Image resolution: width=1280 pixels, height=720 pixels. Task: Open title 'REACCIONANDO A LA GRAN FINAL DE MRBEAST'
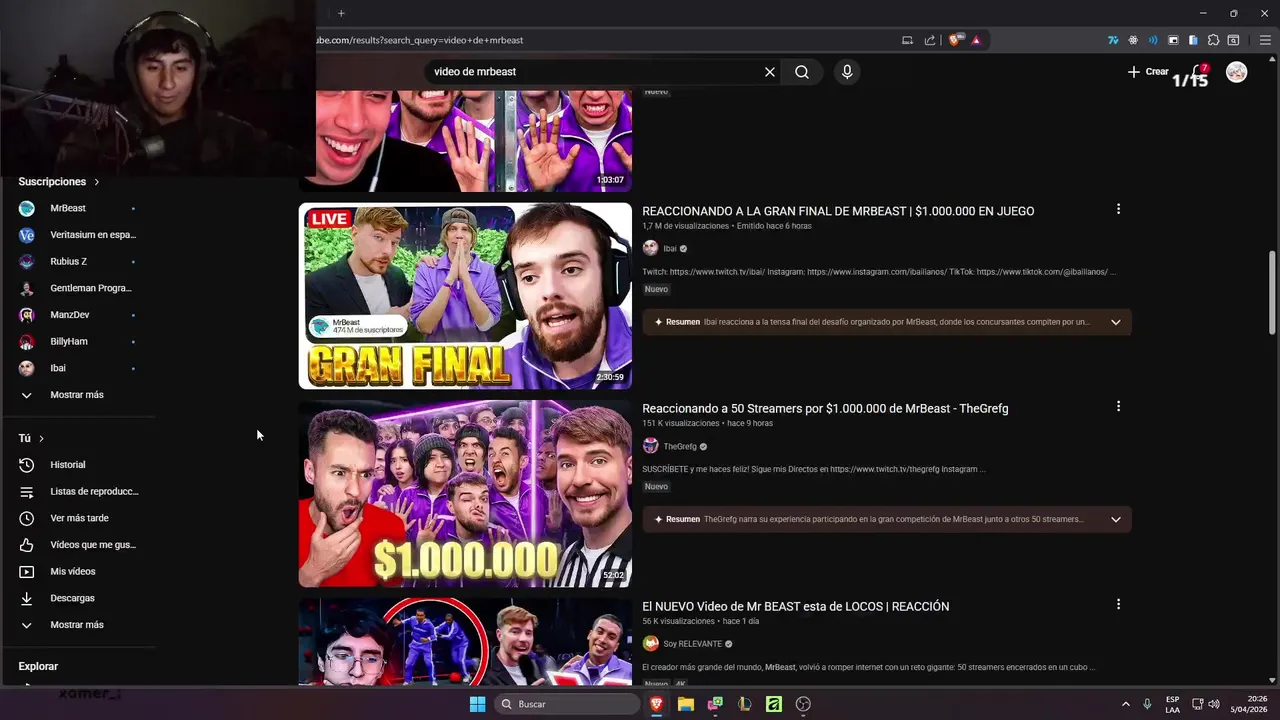(838, 211)
